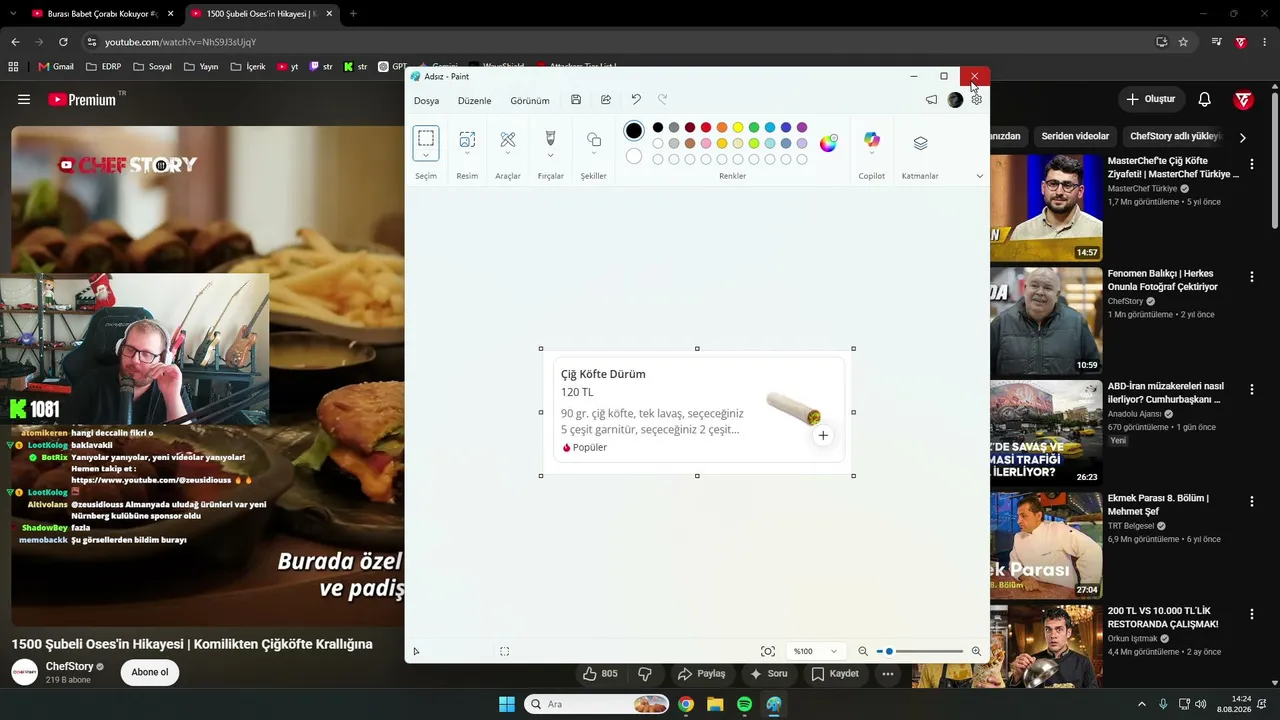Choose the yellow color swatch in Paint

[x=738, y=127]
